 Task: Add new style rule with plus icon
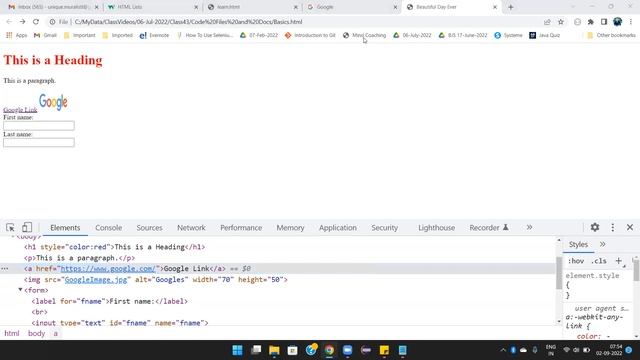(618, 261)
